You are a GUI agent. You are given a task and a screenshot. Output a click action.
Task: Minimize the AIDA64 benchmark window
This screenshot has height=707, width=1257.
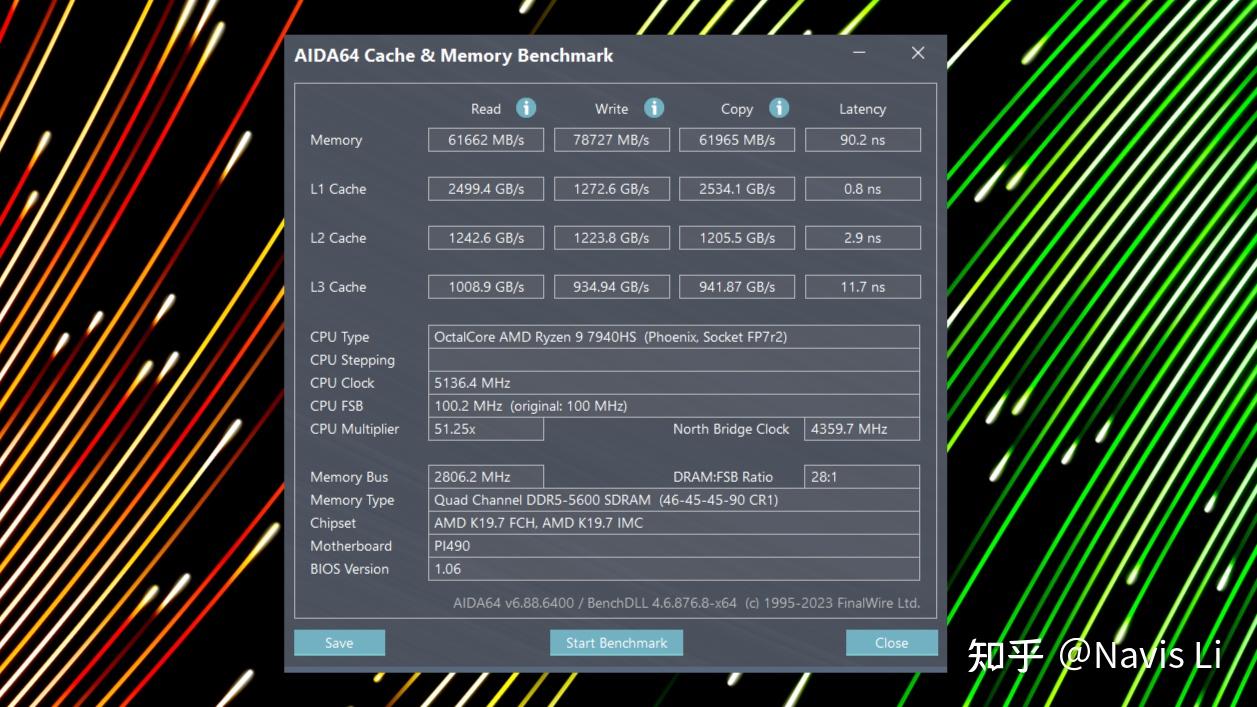[x=860, y=53]
